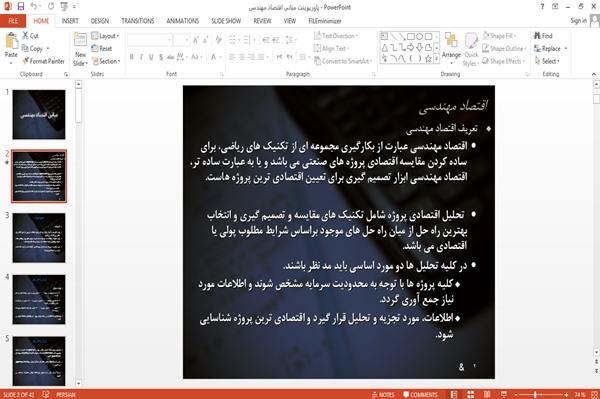Open the FILEminimizer tab
The height and width of the screenshot is (399, 600).
tap(325, 21)
